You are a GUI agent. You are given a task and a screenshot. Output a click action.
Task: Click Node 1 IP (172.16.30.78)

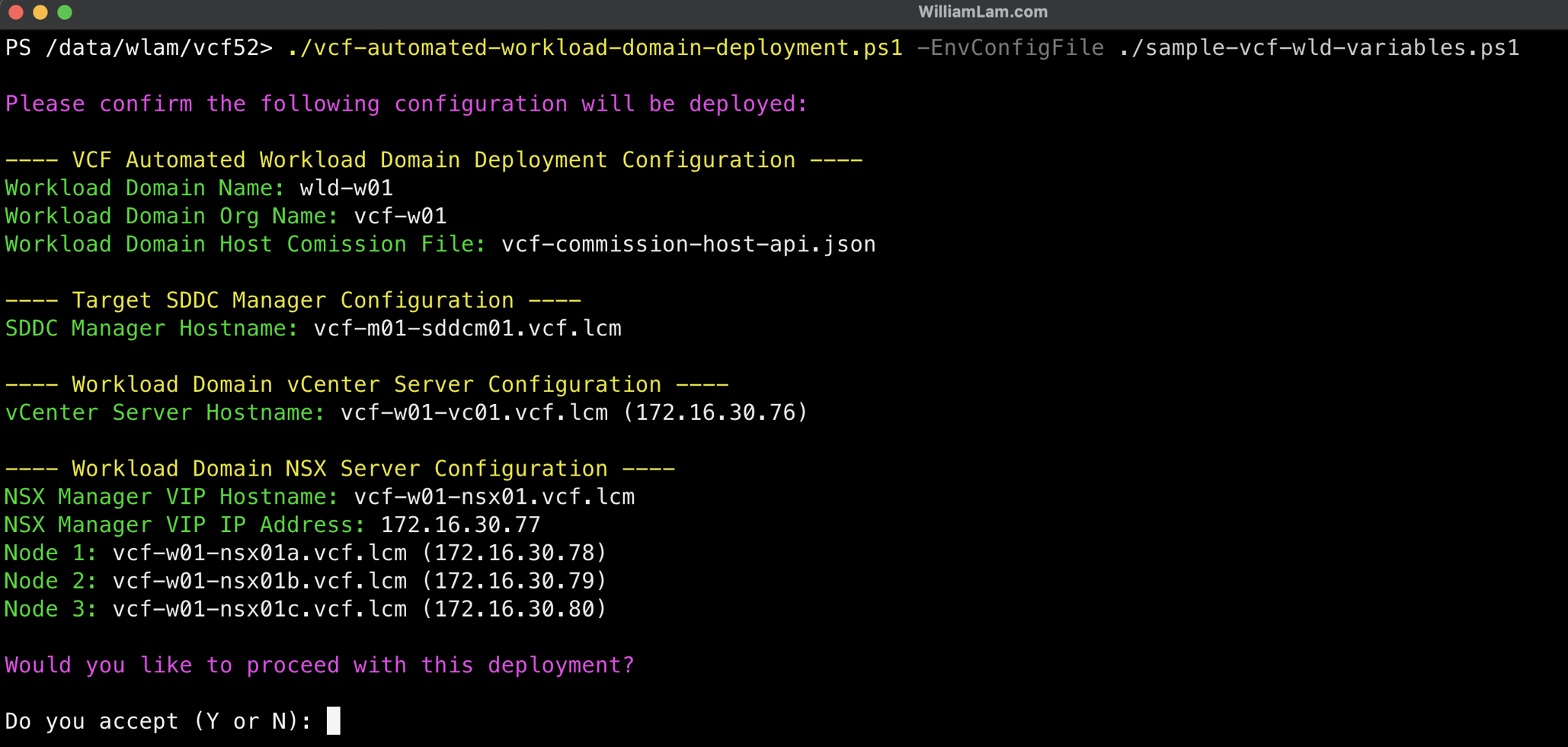click(514, 553)
